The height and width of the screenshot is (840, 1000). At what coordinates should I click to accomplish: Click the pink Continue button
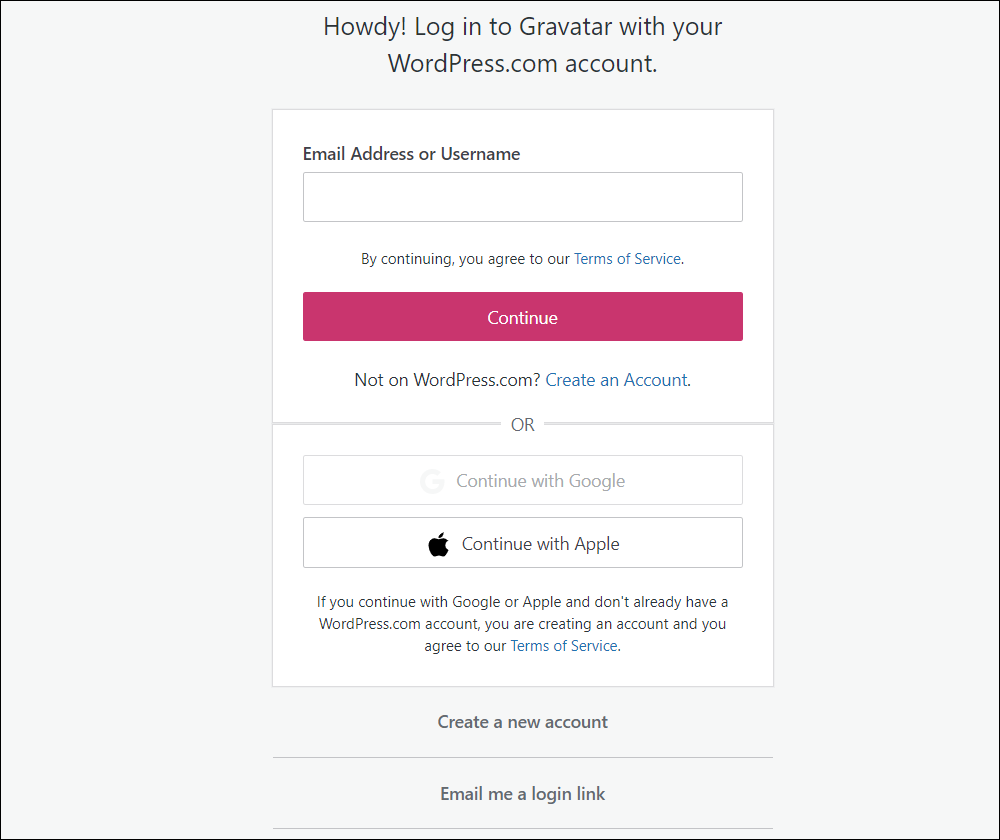[x=522, y=316]
